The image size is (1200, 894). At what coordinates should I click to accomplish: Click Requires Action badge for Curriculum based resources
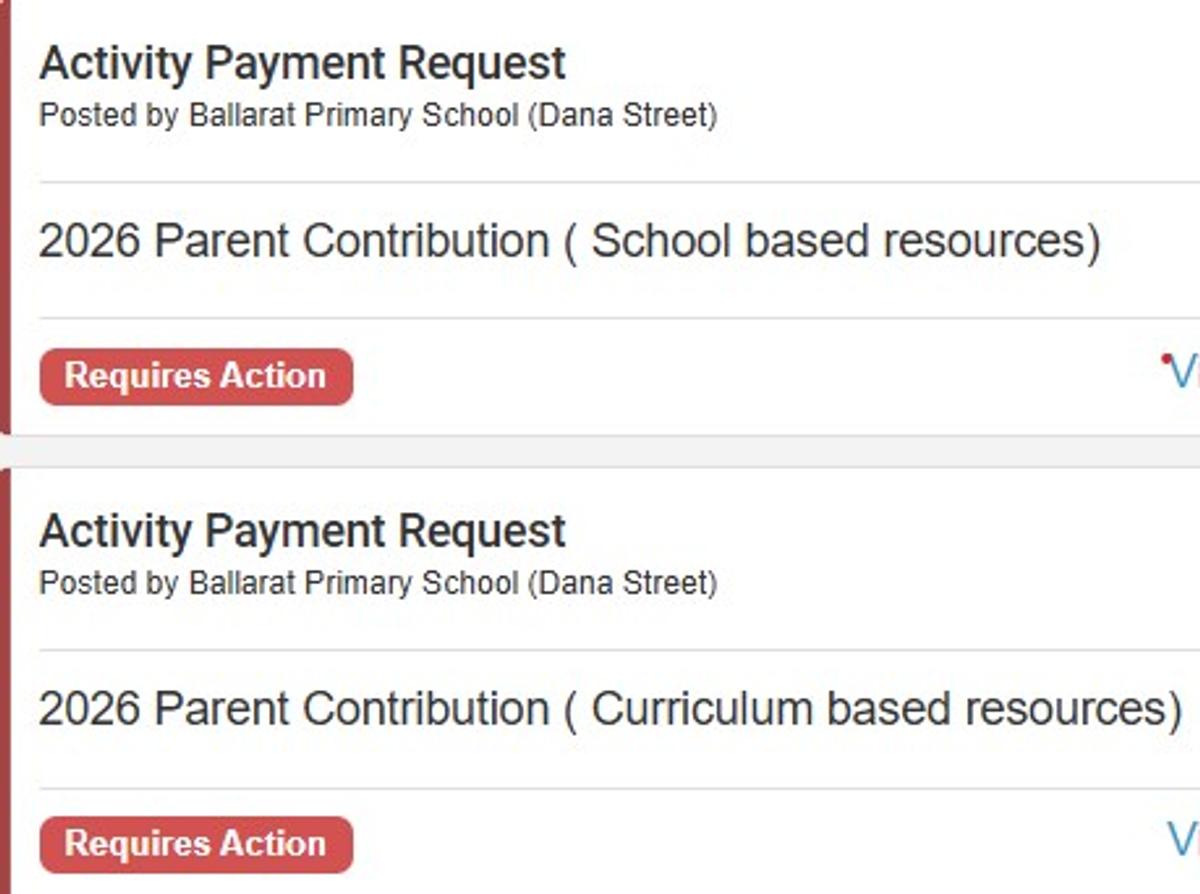tap(196, 844)
